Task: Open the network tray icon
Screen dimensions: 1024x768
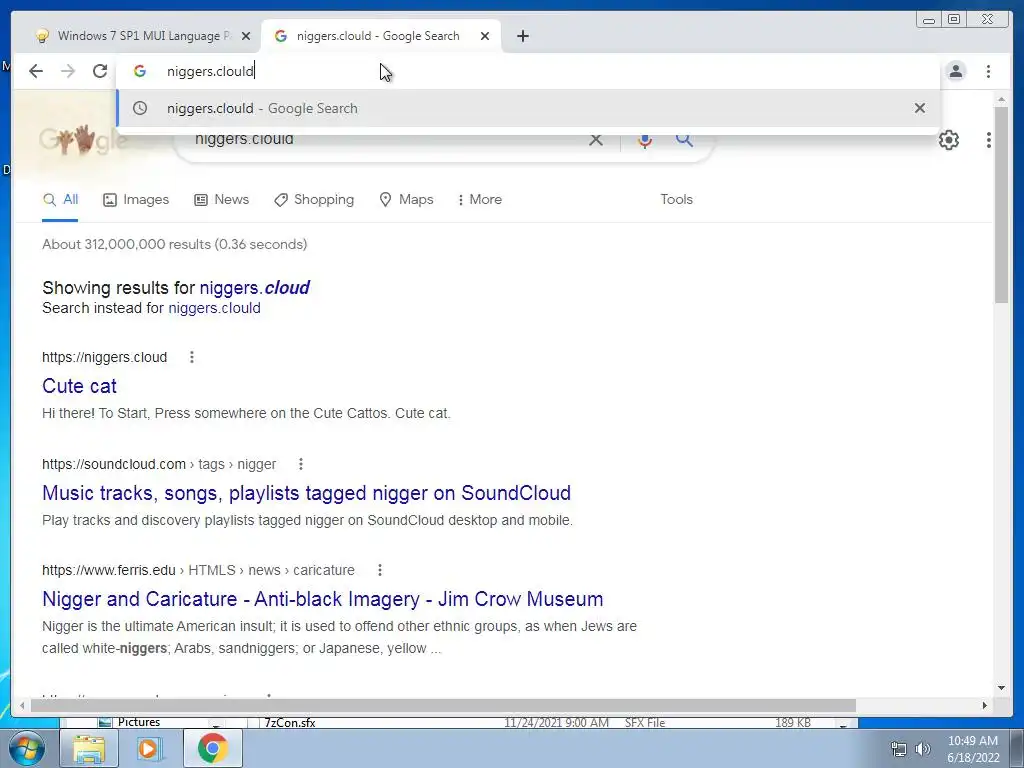Action: click(x=899, y=749)
